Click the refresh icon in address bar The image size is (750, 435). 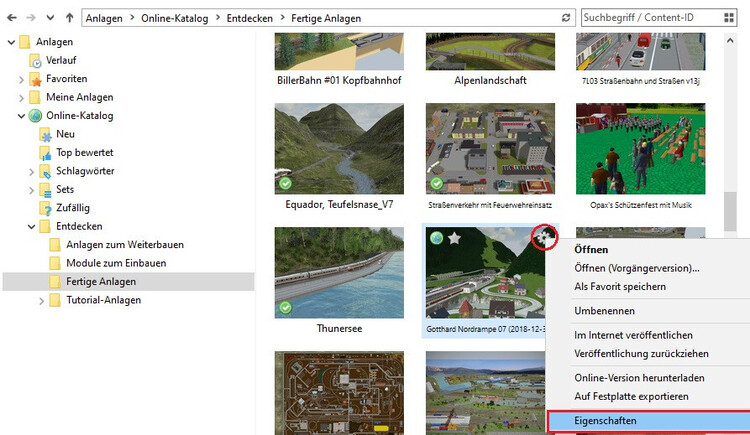[567, 18]
